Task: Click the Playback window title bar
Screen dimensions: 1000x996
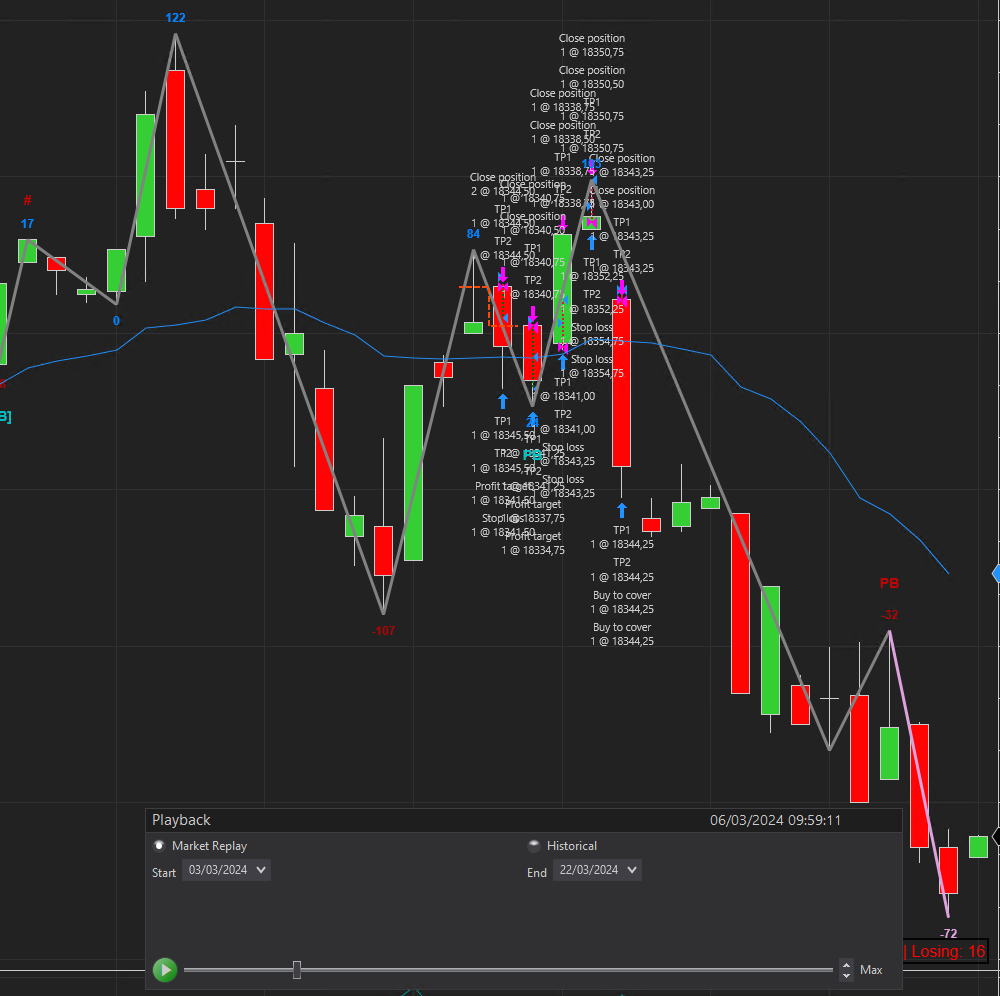Action: point(524,820)
